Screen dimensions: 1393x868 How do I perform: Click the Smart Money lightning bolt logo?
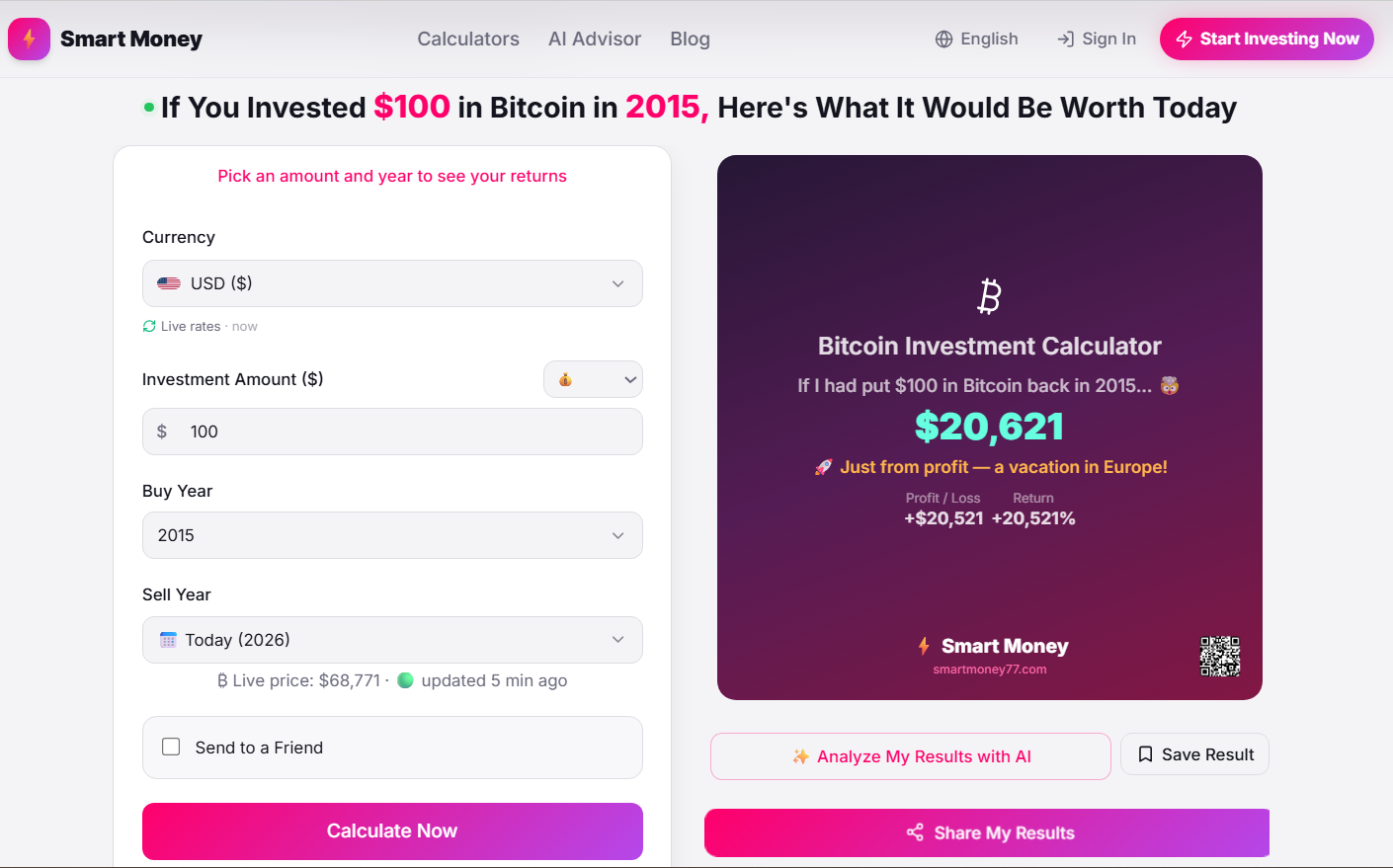tap(29, 39)
